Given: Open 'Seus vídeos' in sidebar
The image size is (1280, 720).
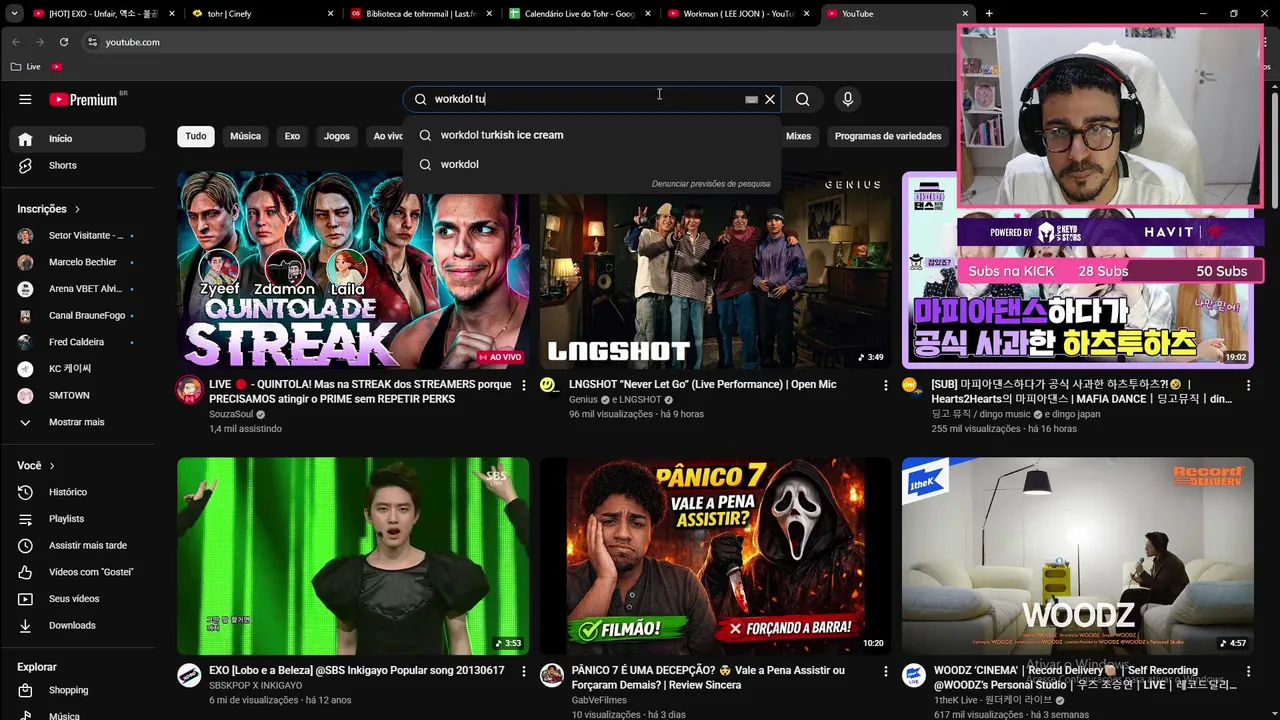Looking at the screenshot, I should point(77,599).
